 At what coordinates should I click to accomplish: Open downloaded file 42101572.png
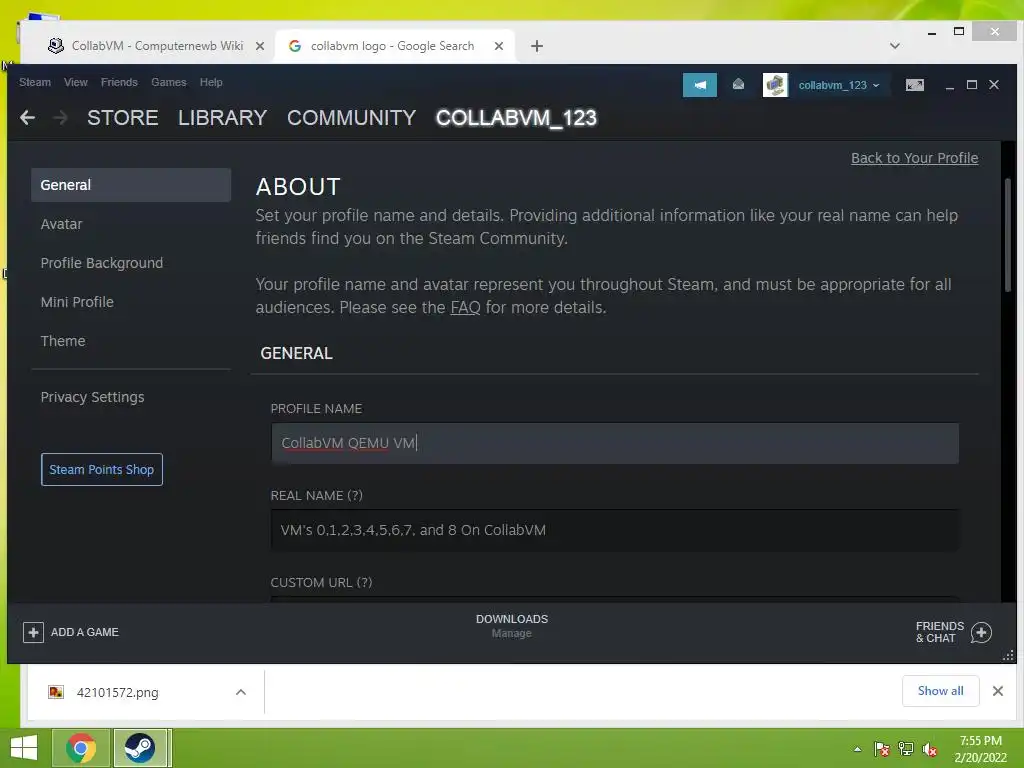(118, 692)
